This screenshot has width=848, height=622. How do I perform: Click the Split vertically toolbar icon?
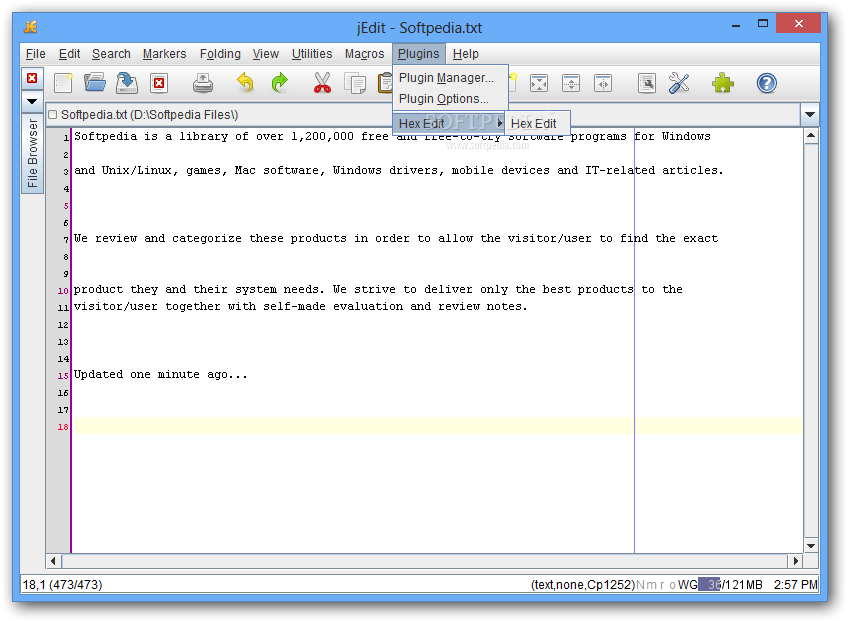603,83
